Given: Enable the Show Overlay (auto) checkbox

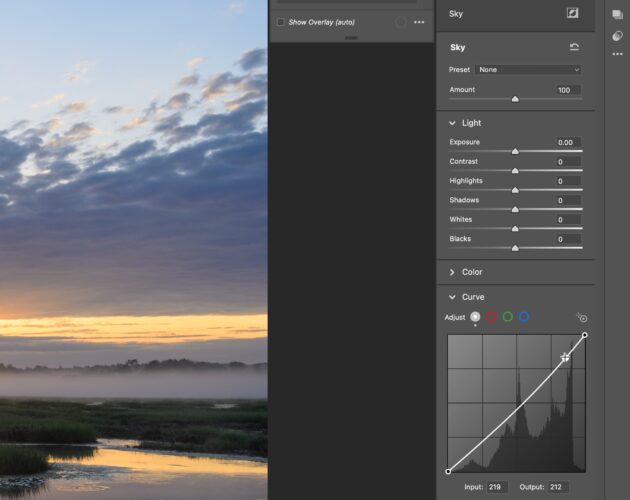Looking at the screenshot, I should tap(280, 22).
